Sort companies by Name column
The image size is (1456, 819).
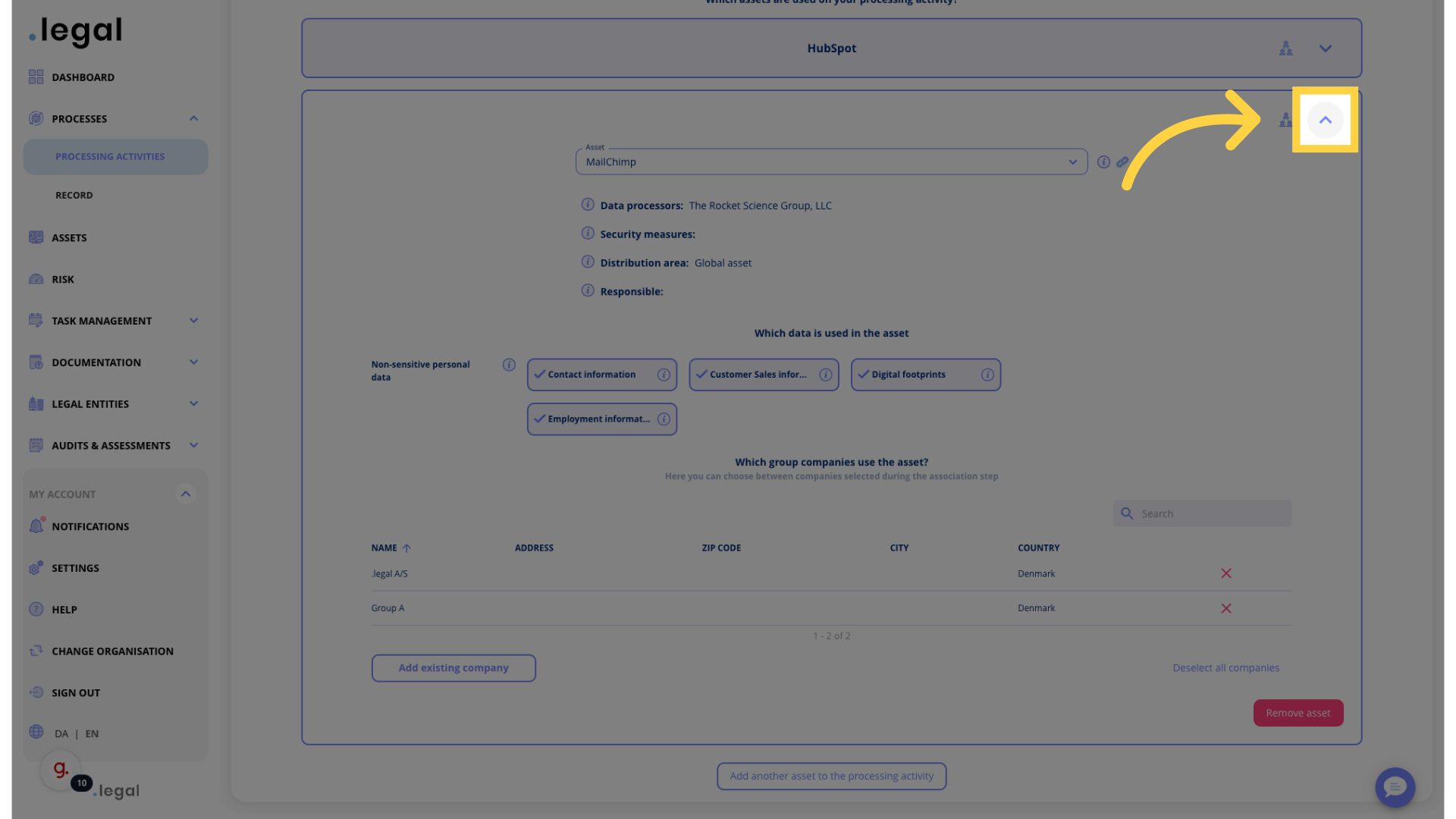click(391, 548)
